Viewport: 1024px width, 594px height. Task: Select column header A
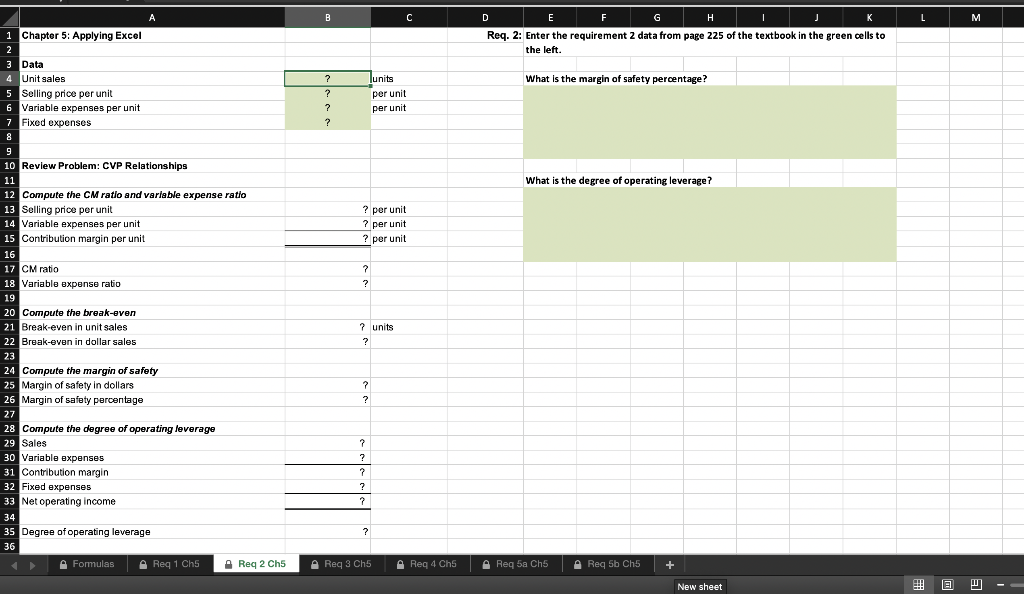tap(152, 17)
